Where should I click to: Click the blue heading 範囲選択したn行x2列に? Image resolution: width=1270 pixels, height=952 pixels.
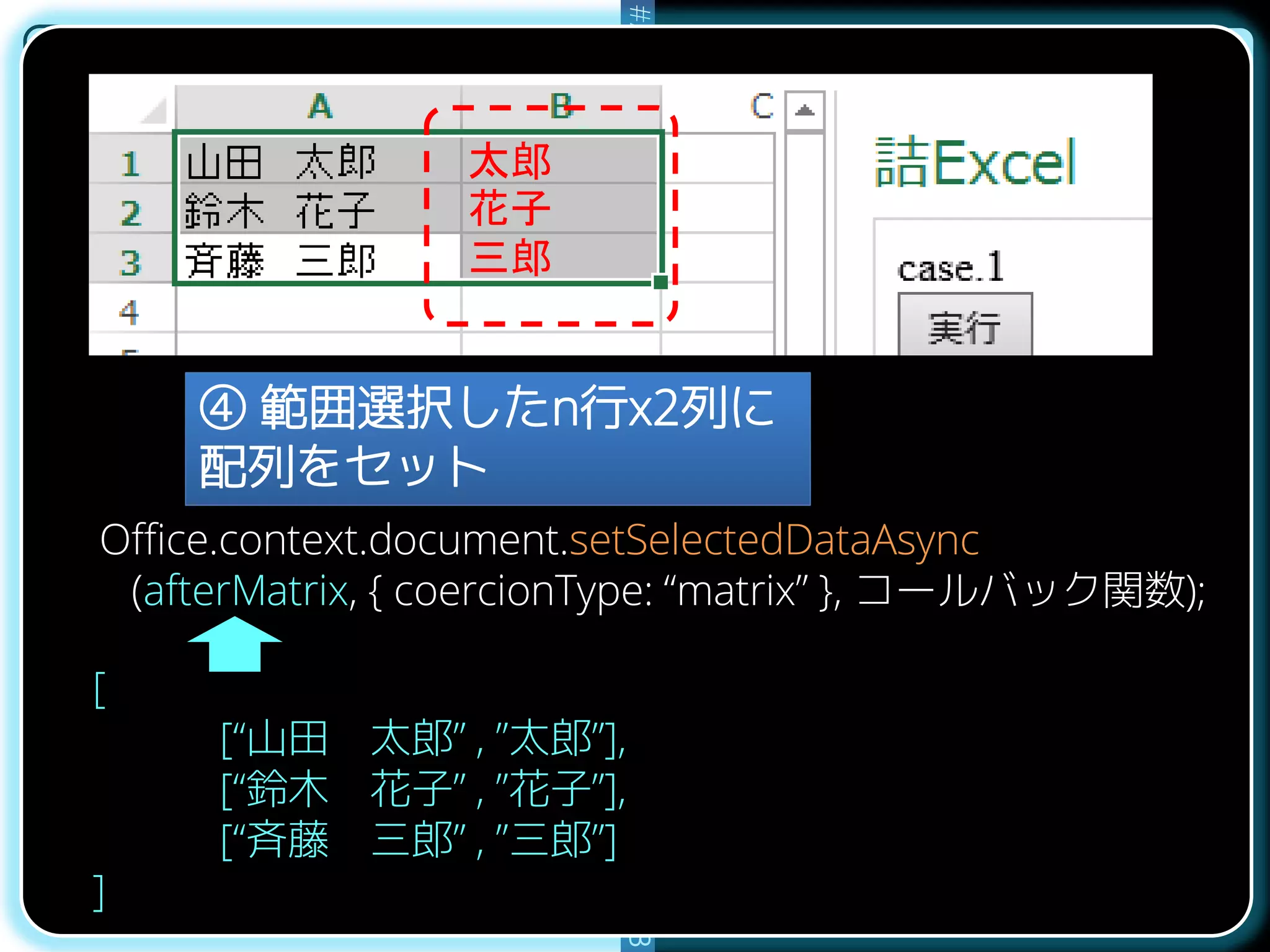tap(487, 408)
